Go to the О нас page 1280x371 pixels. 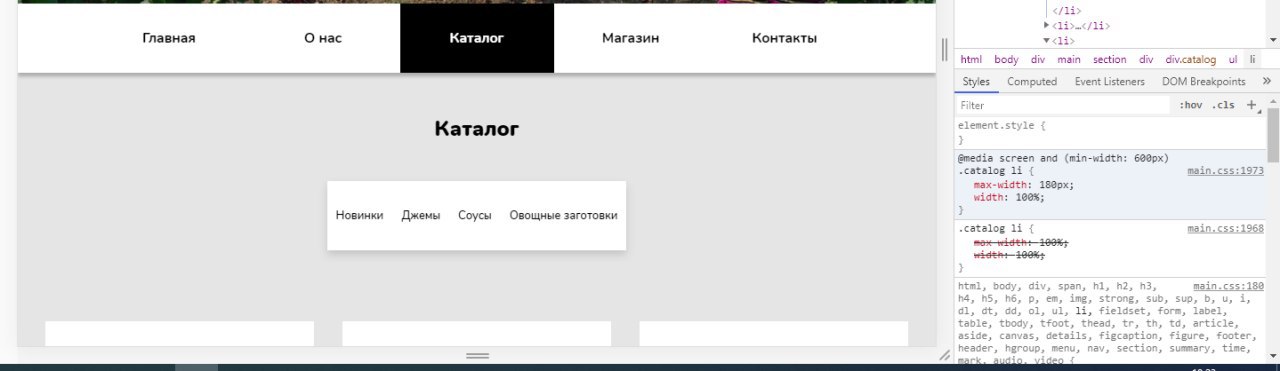click(x=323, y=38)
